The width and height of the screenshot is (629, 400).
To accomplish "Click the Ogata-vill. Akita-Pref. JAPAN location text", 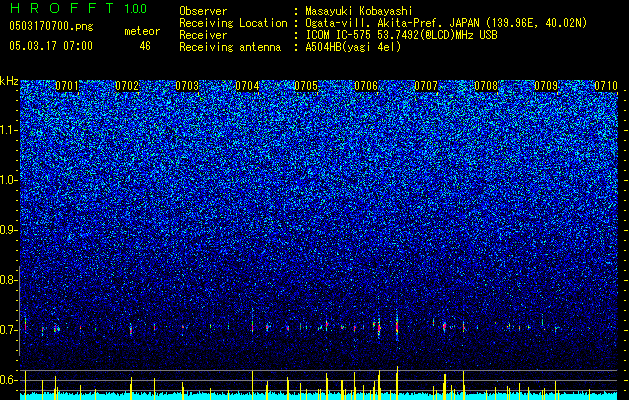I will (x=446, y=24).
